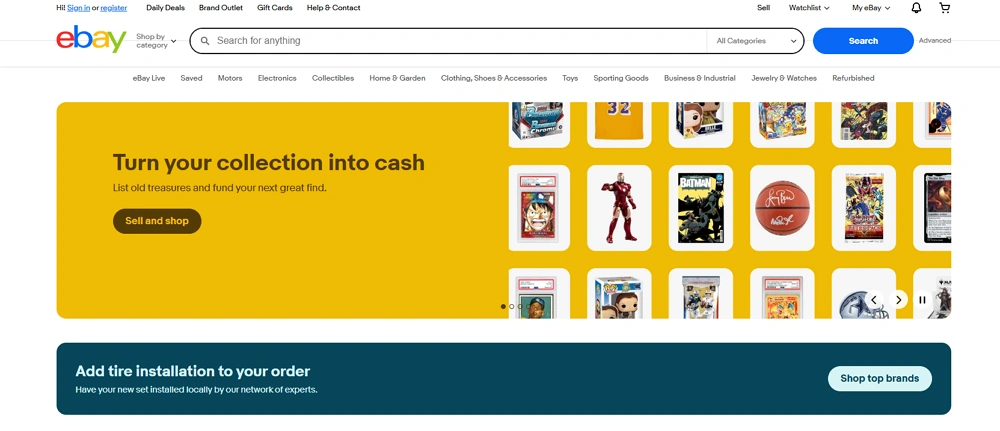Click the Sell and shop button

pos(157,221)
